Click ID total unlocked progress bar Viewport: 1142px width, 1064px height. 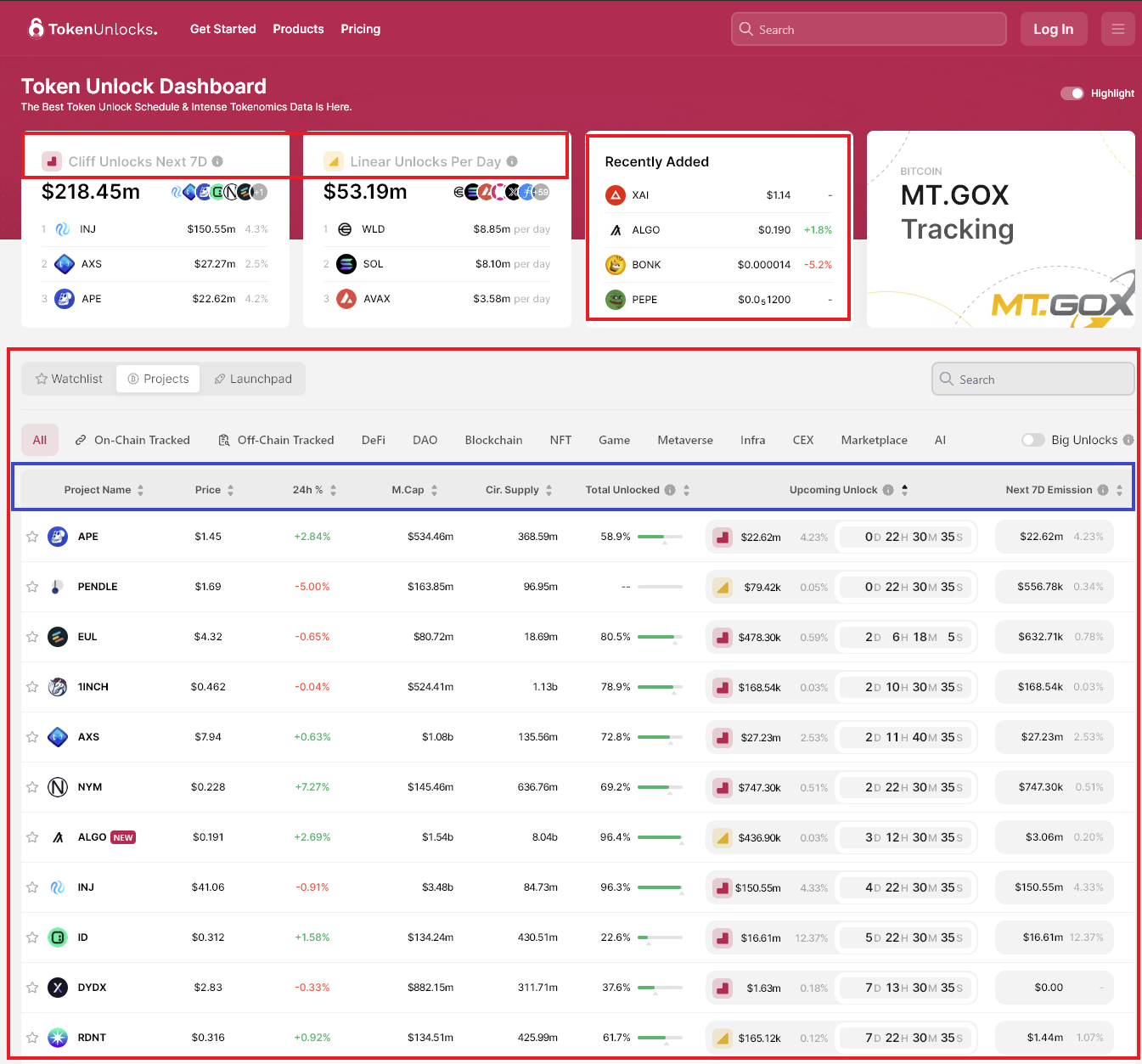pos(660,937)
